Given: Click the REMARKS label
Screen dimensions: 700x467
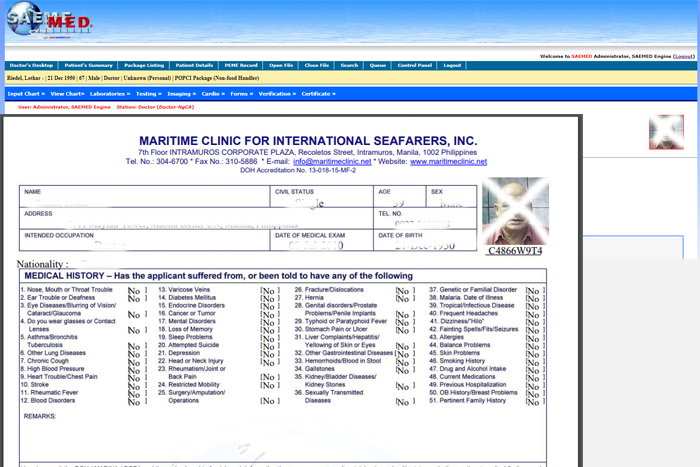Looking at the screenshot, I should coord(40,416).
